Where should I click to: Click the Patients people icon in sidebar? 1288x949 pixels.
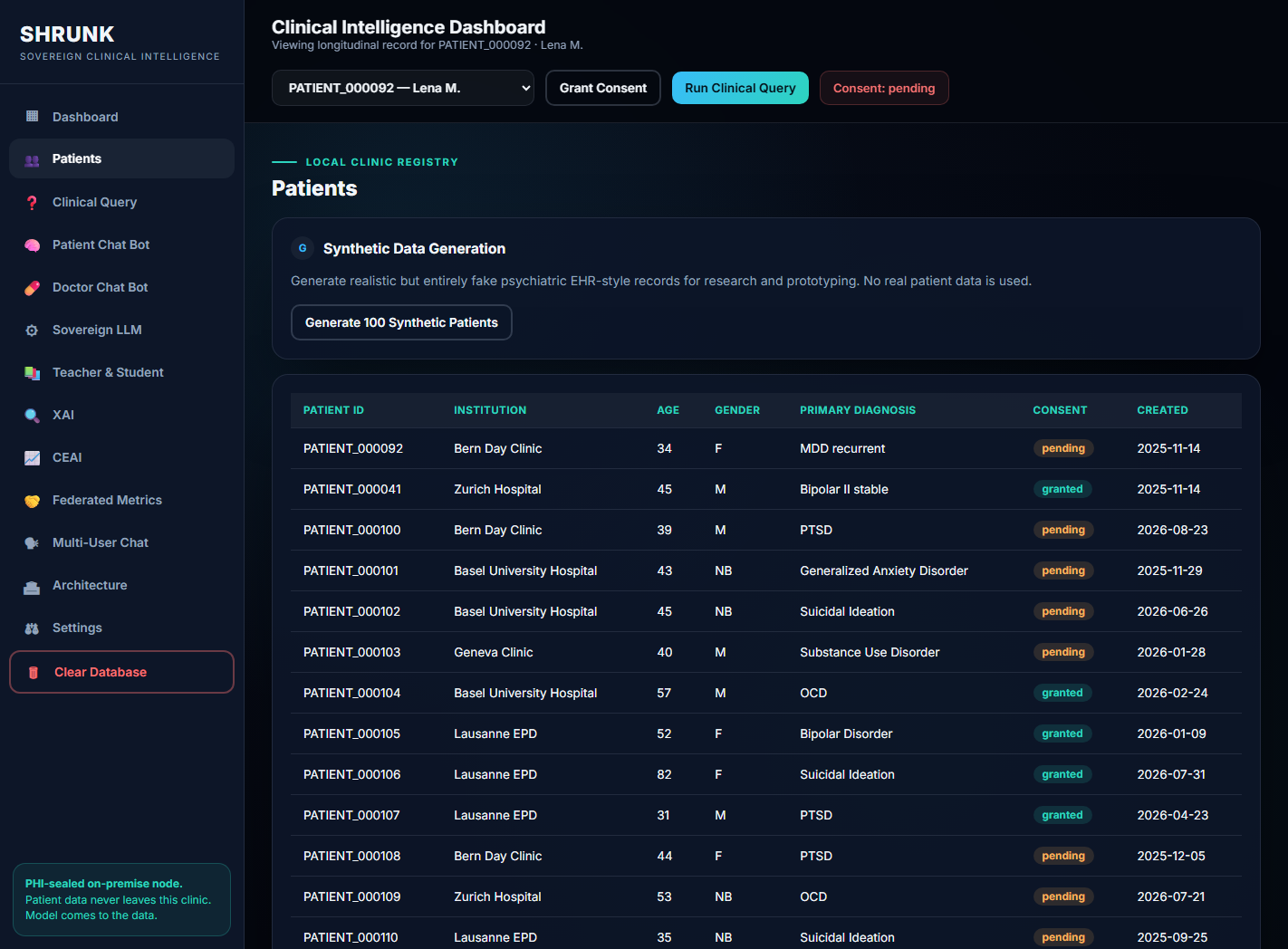33,160
